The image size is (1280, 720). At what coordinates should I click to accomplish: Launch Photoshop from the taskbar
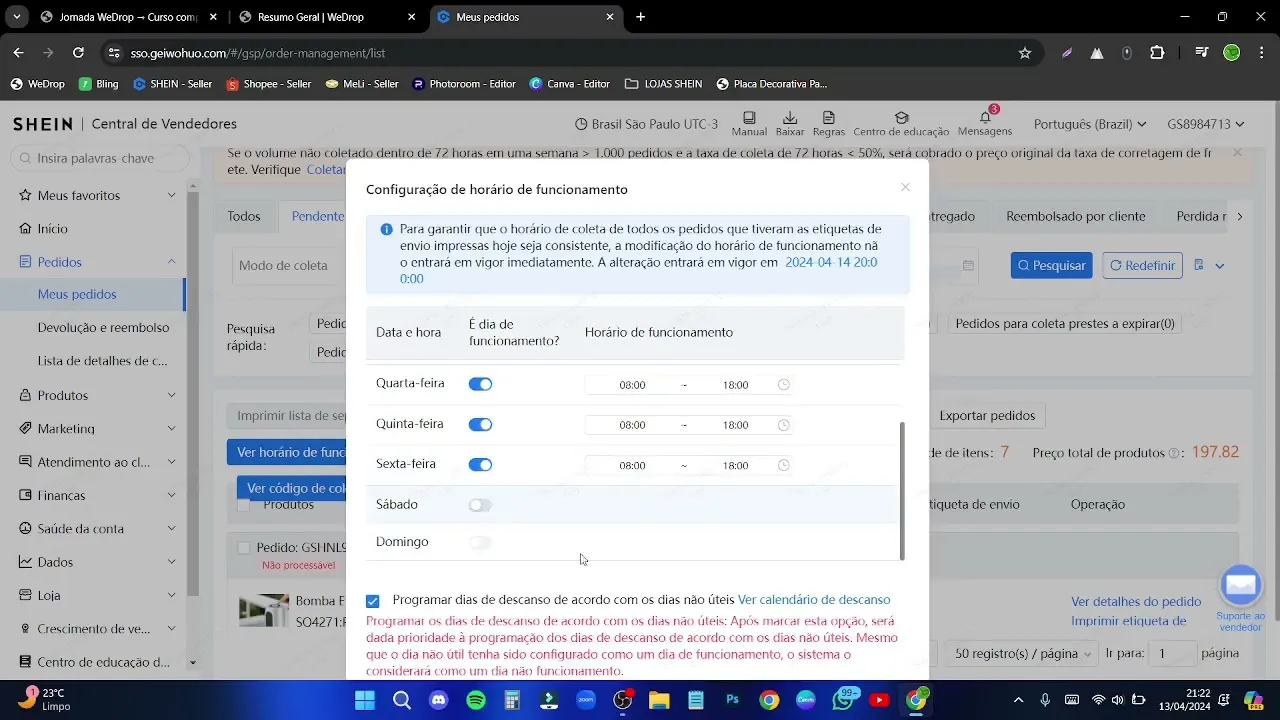(x=733, y=700)
